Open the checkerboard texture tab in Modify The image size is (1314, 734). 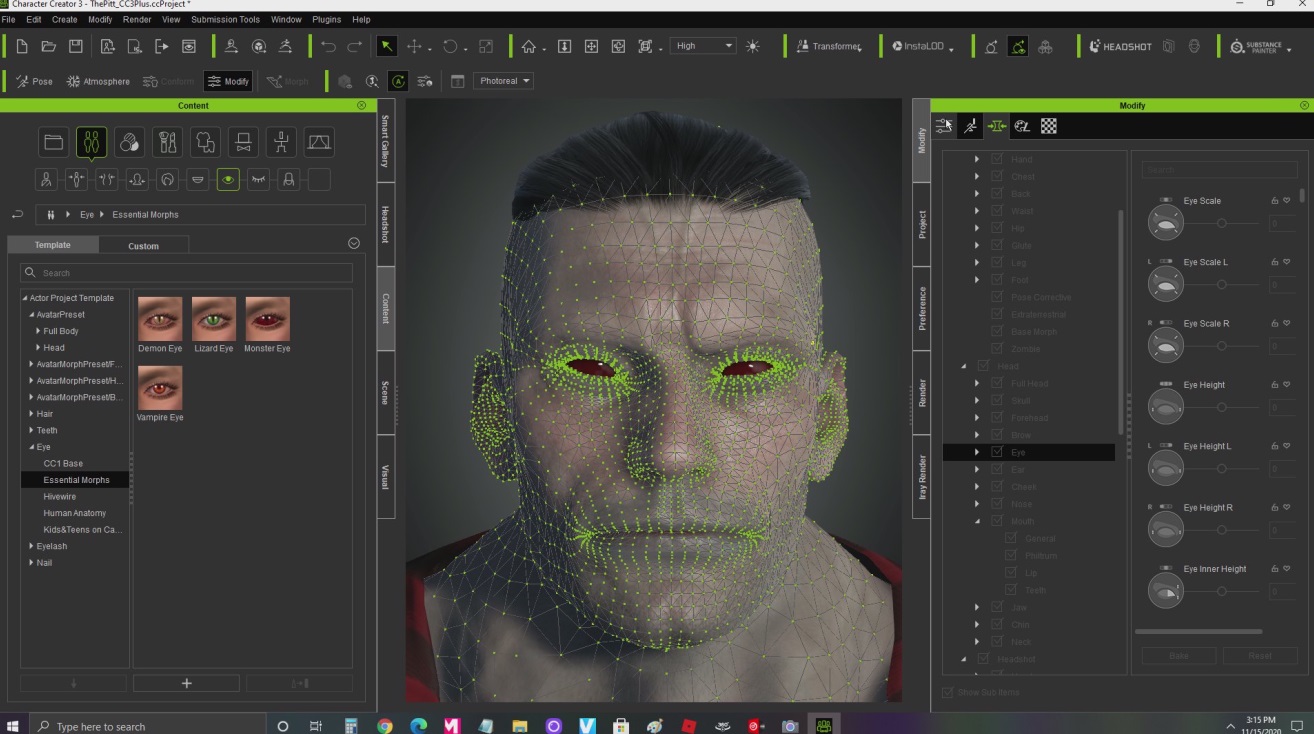1048,126
